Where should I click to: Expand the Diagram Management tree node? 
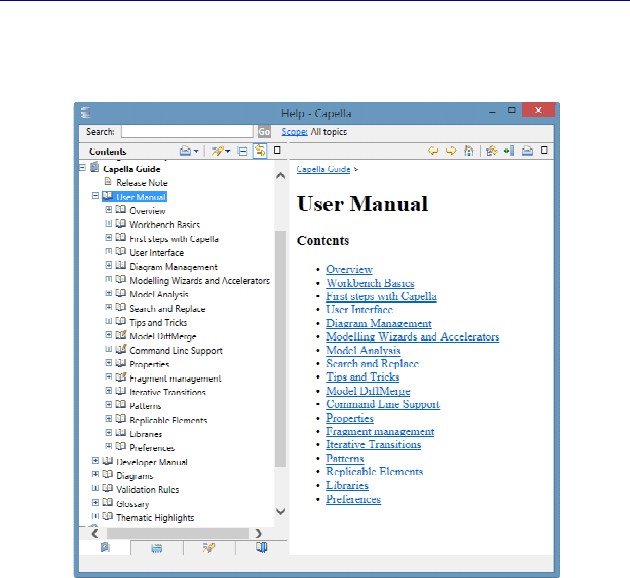(x=108, y=265)
